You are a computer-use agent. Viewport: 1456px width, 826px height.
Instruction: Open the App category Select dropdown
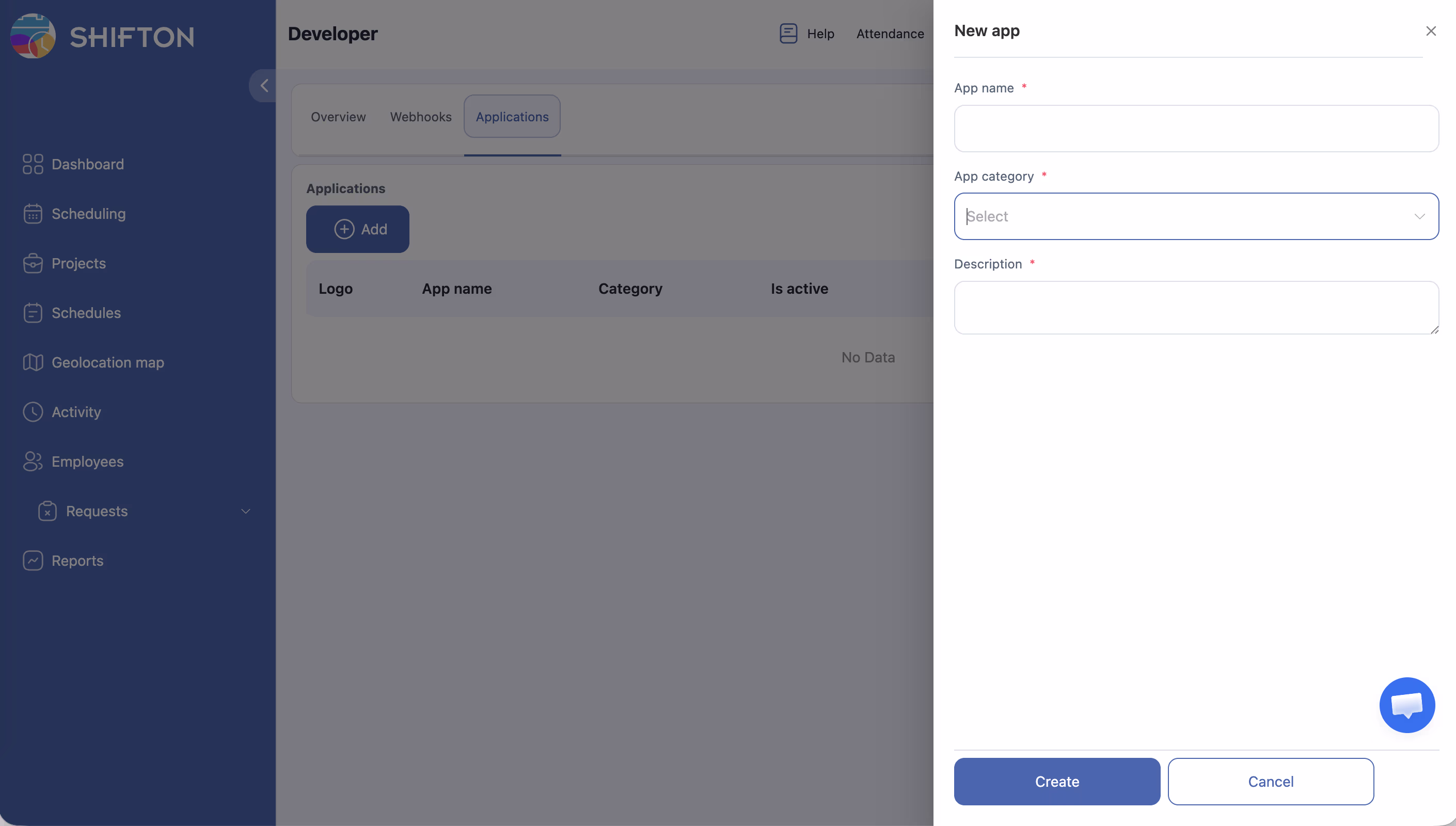click(x=1196, y=216)
